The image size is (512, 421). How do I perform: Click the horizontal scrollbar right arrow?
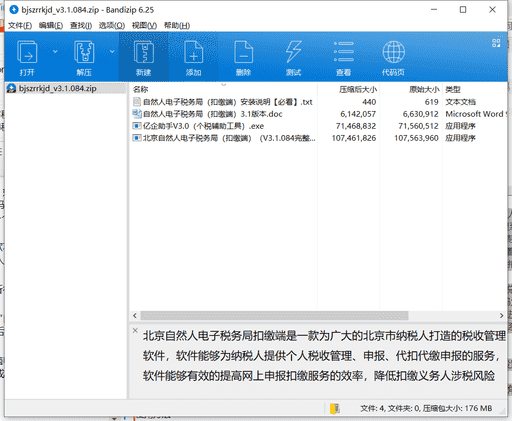coord(501,315)
